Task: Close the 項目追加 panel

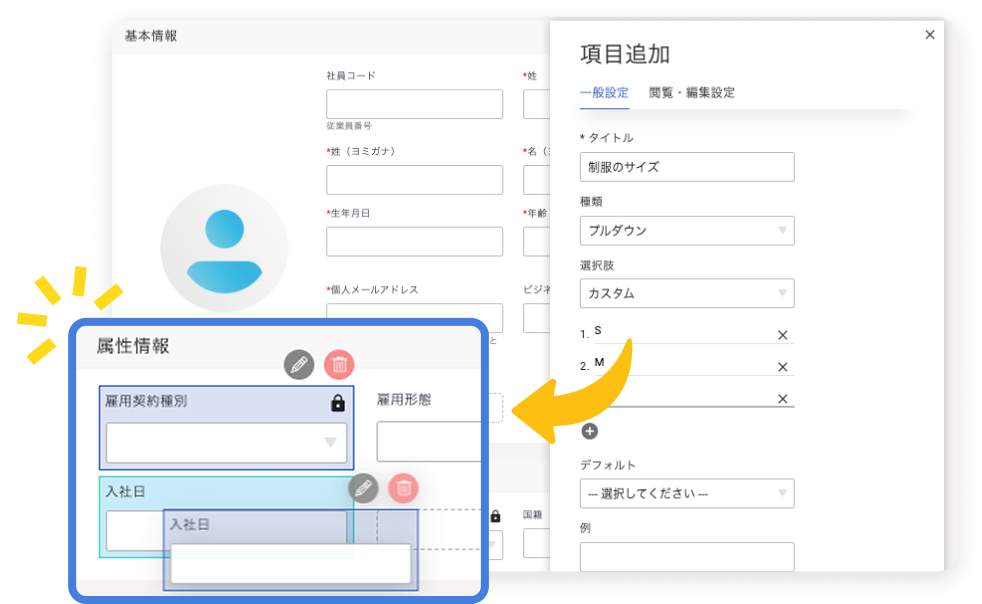Action: (x=930, y=35)
